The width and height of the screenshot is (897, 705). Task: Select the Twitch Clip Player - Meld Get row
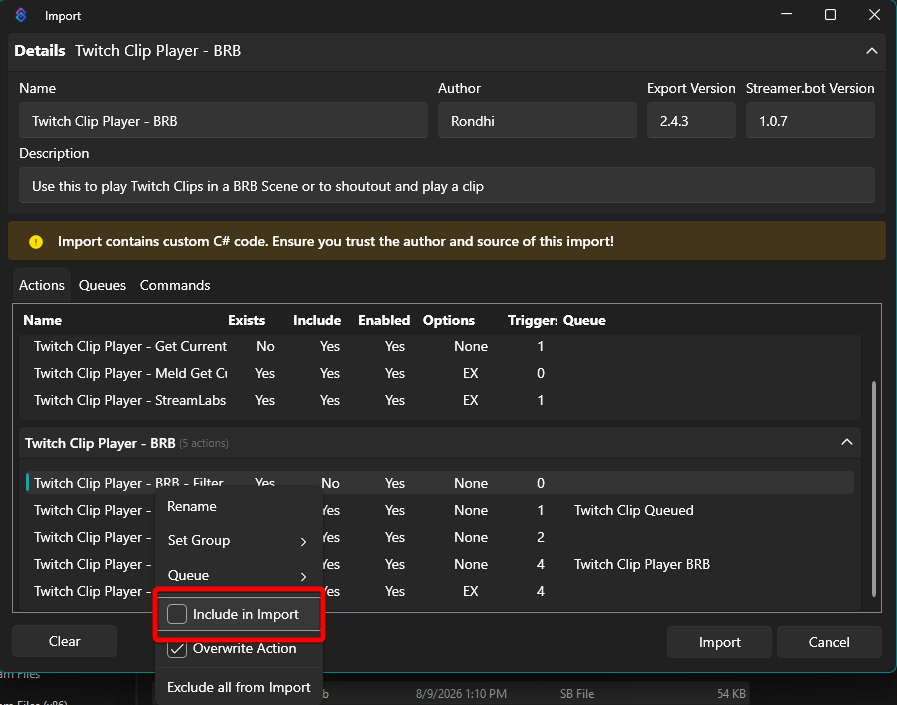pos(439,373)
